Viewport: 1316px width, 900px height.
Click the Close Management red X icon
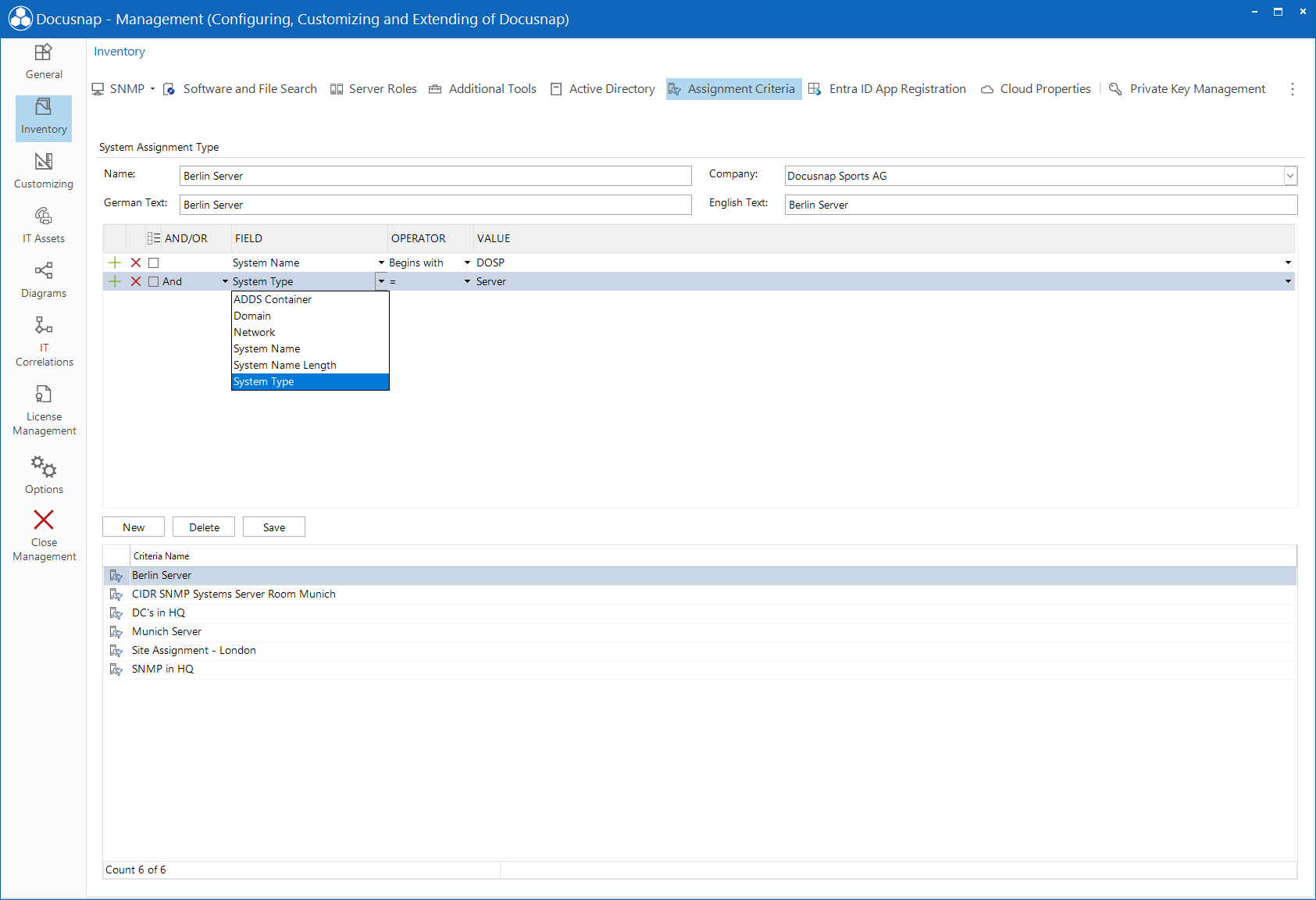(44, 520)
